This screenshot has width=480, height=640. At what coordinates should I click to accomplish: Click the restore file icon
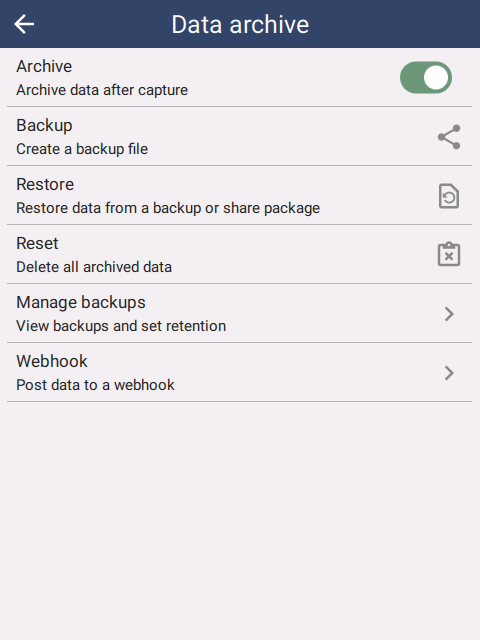click(449, 196)
